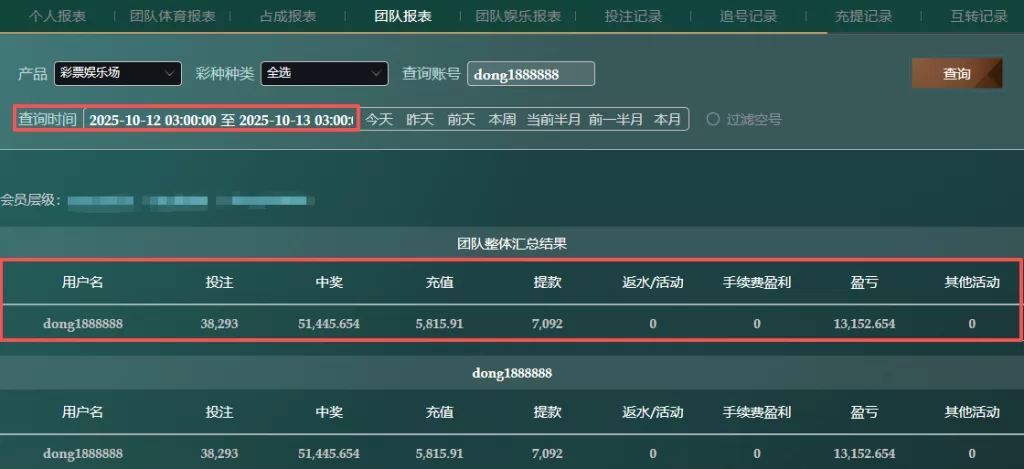Select the 团队娱乐报表 tab
Image resolution: width=1024 pixels, height=469 pixels.
click(x=518, y=16)
